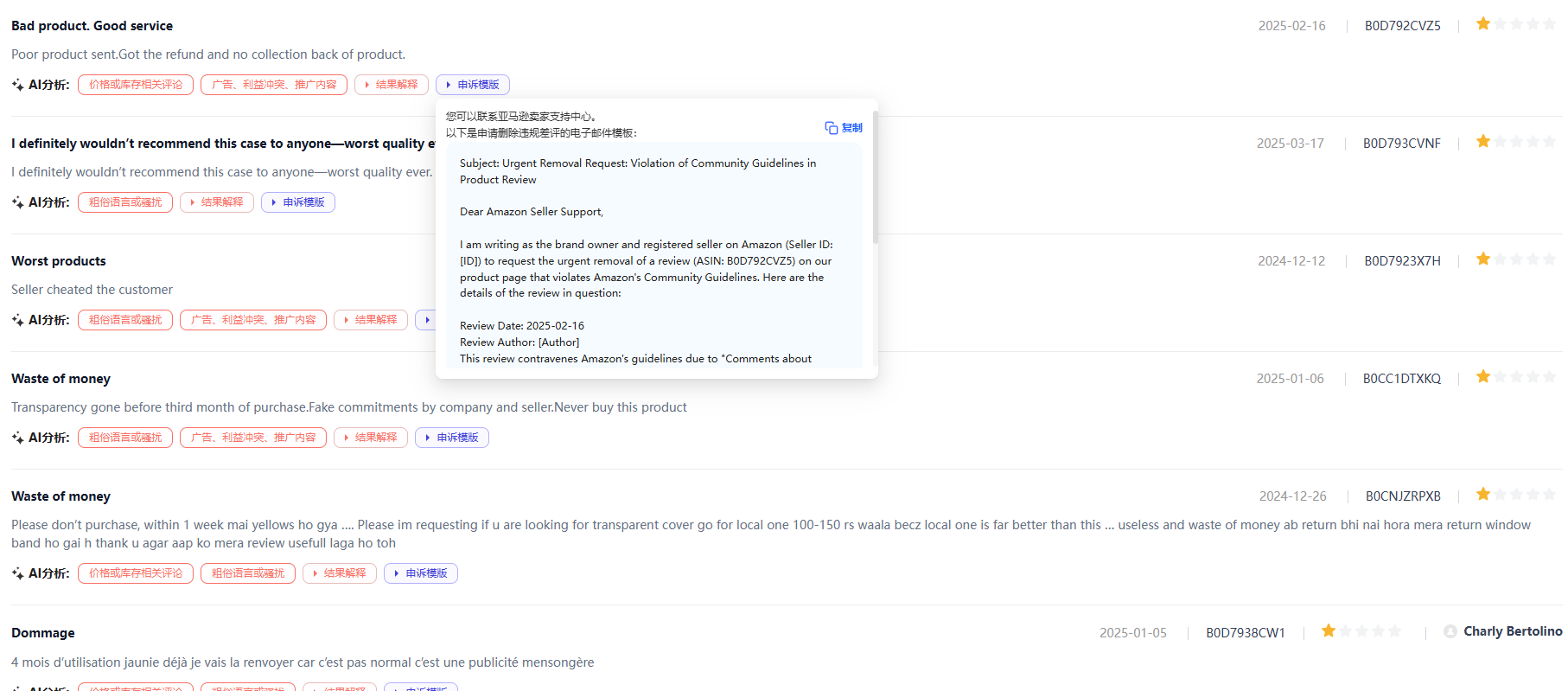Click the gold star on the Dommage review

pos(1329,631)
